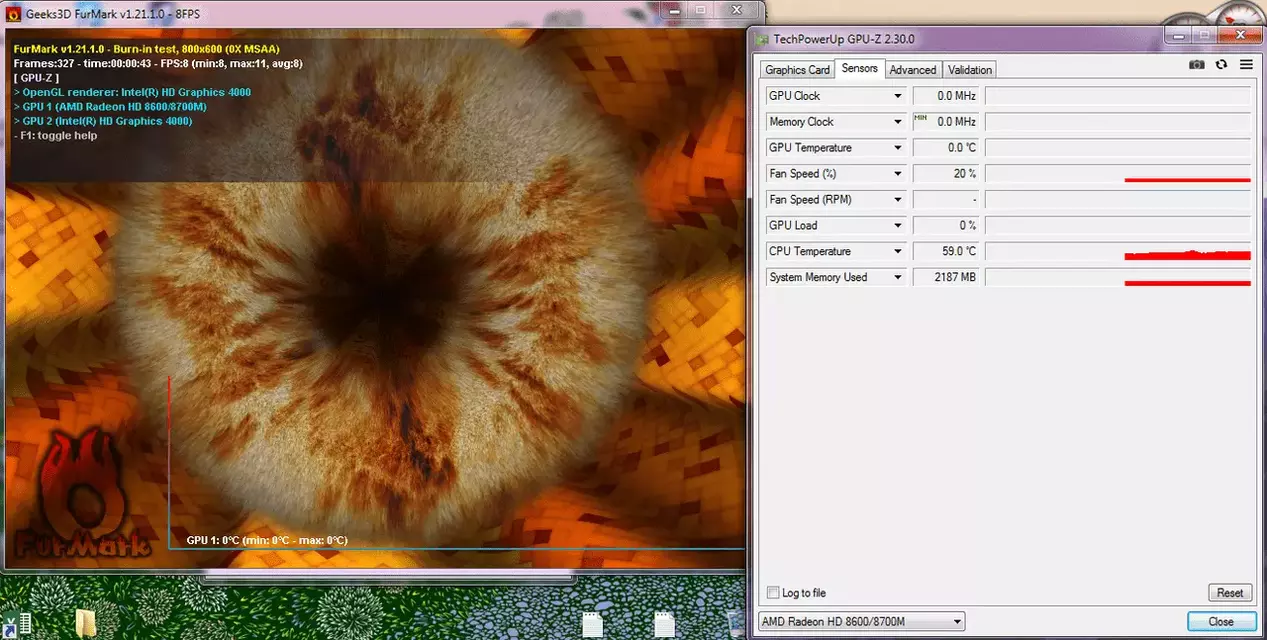
Task: Click the Fan Speed (%) history graph
Action: (1118, 174)
